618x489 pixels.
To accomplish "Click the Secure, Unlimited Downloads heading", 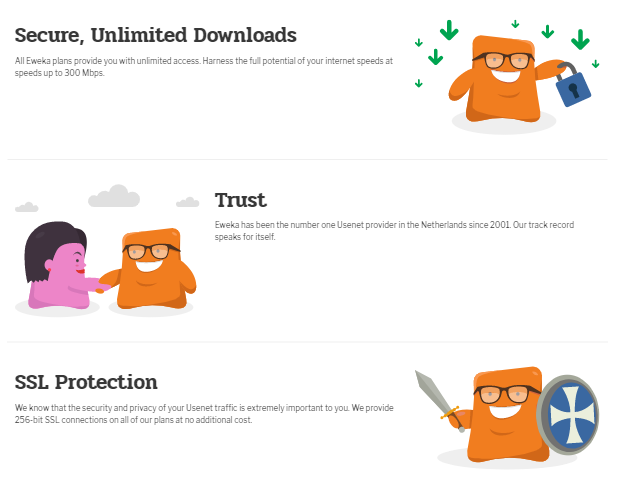I will [156, 35].
